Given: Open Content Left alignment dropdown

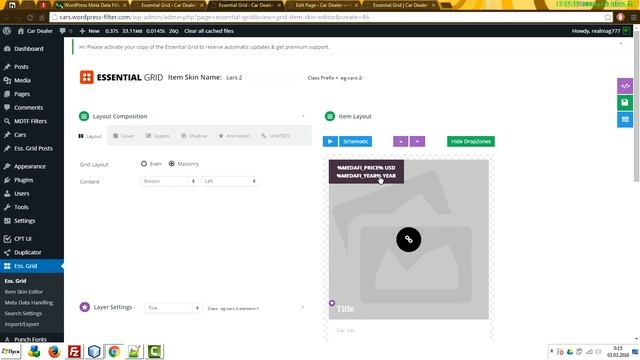Looking at the screenshot, I should [230, 181].
